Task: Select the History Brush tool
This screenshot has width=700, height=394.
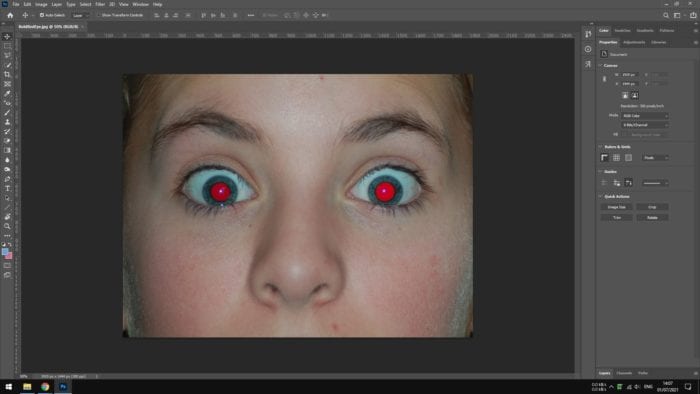Action: click(7, 131)
